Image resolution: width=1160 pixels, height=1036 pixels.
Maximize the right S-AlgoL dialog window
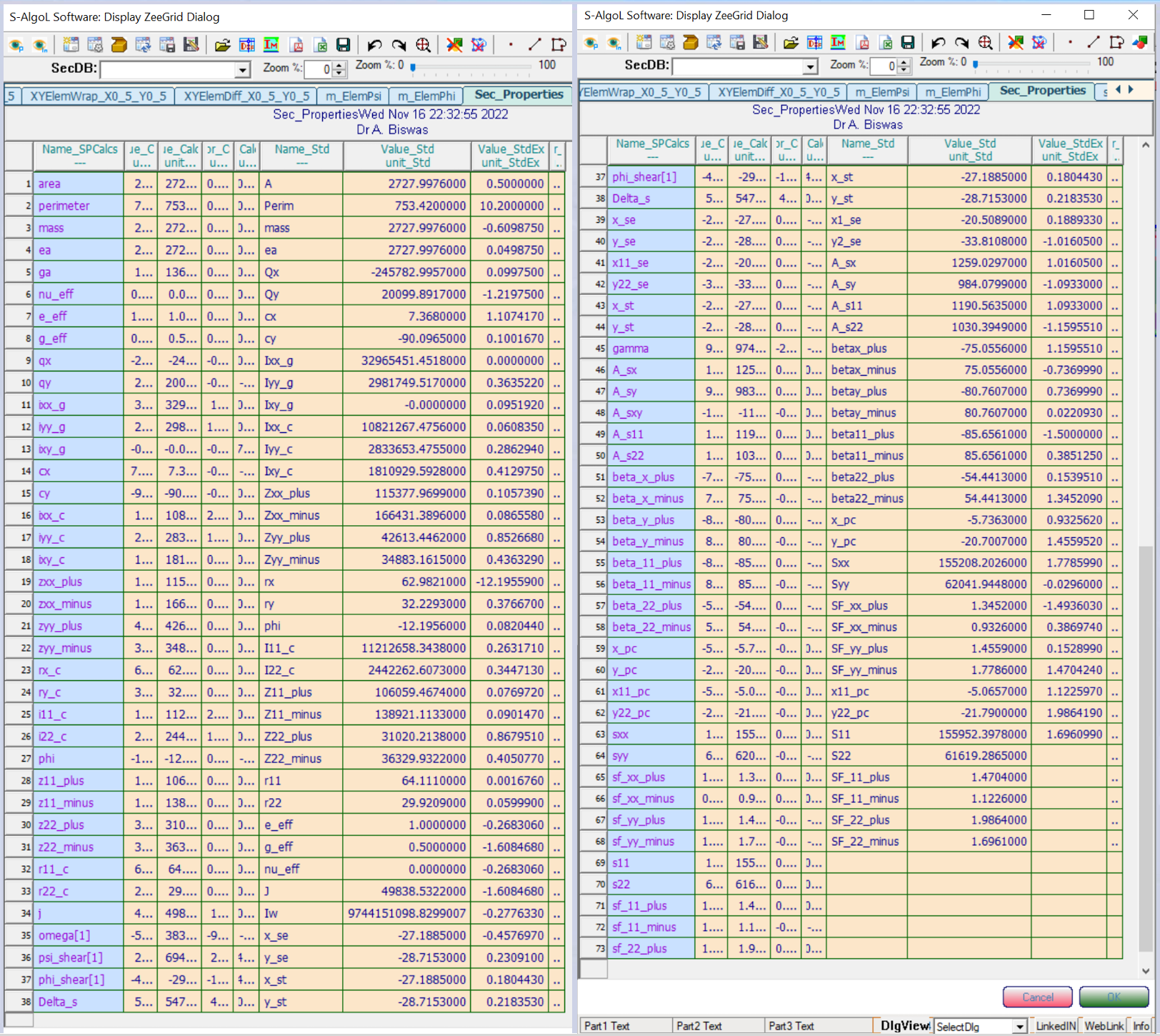click(1089, 15)
